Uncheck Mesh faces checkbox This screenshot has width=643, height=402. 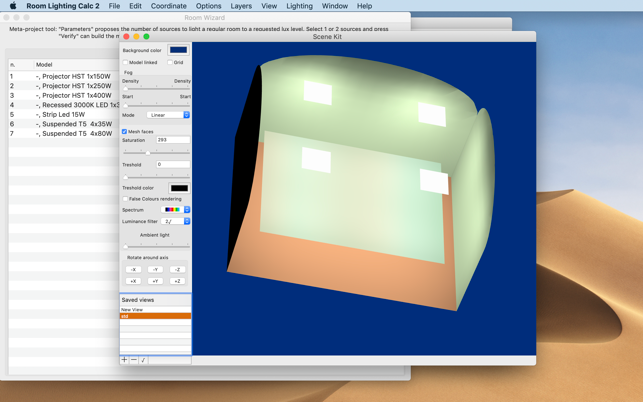click(124, 131)
